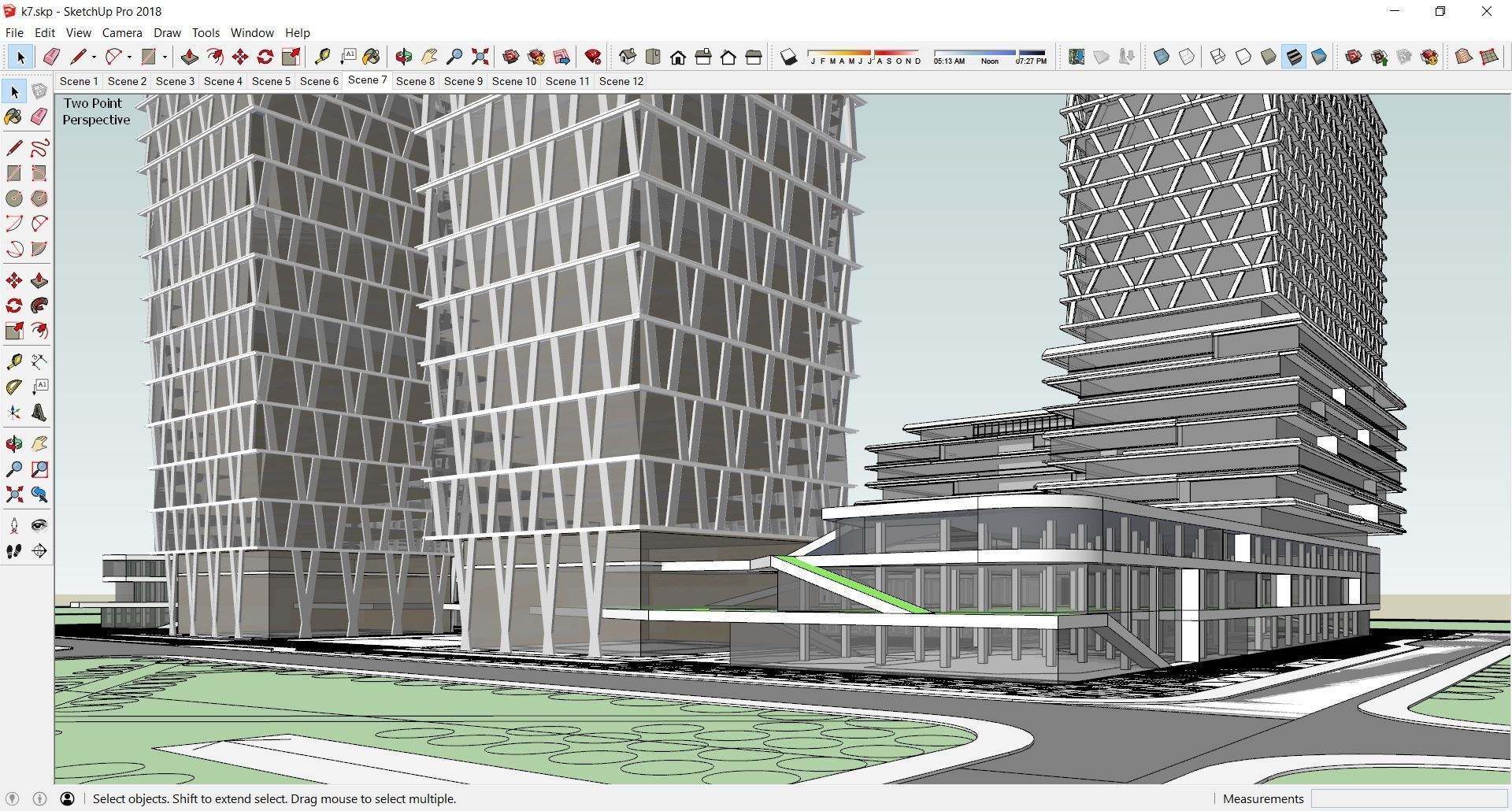Open the Edit menu

[x=45, y=32]
